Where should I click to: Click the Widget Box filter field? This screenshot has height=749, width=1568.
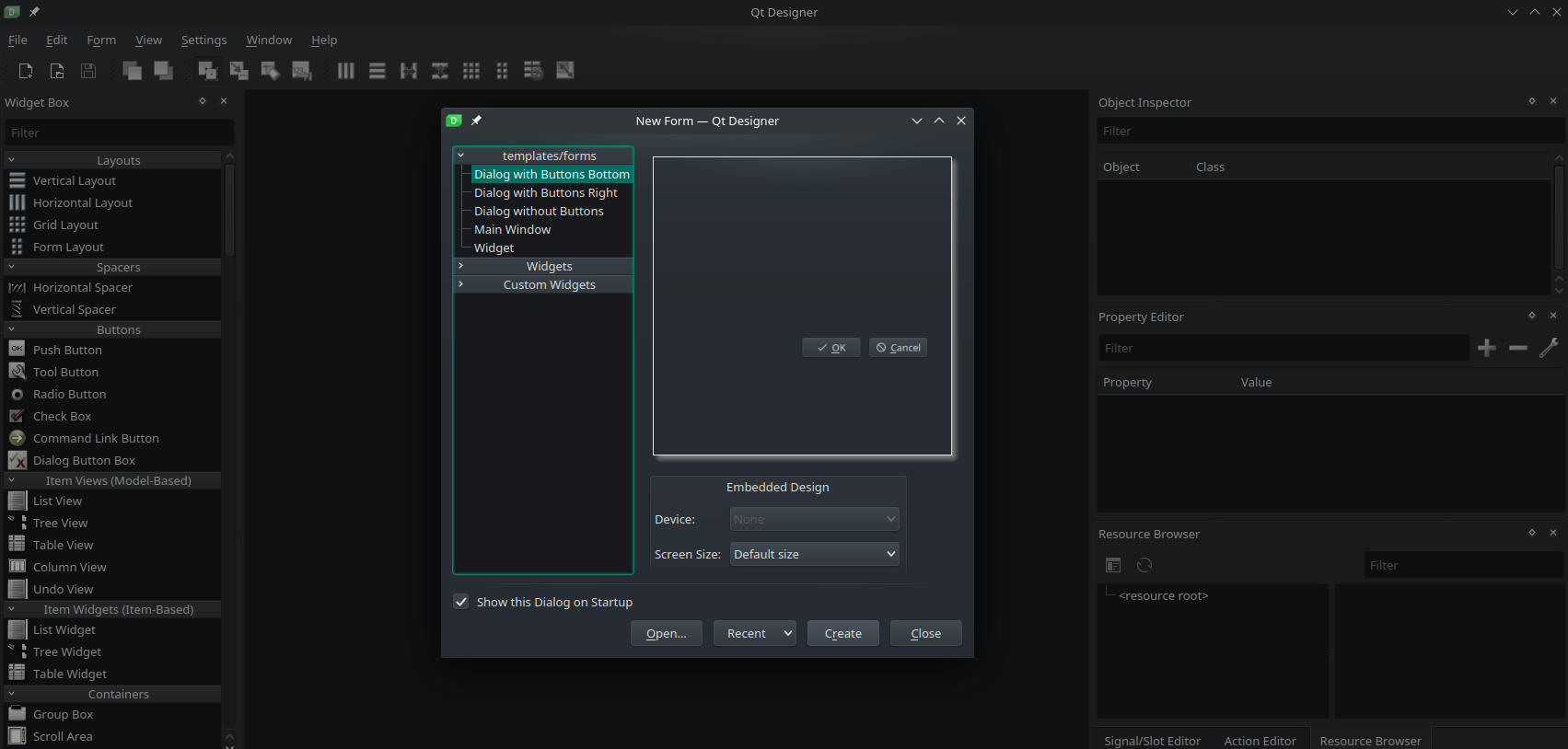point(120,133)
